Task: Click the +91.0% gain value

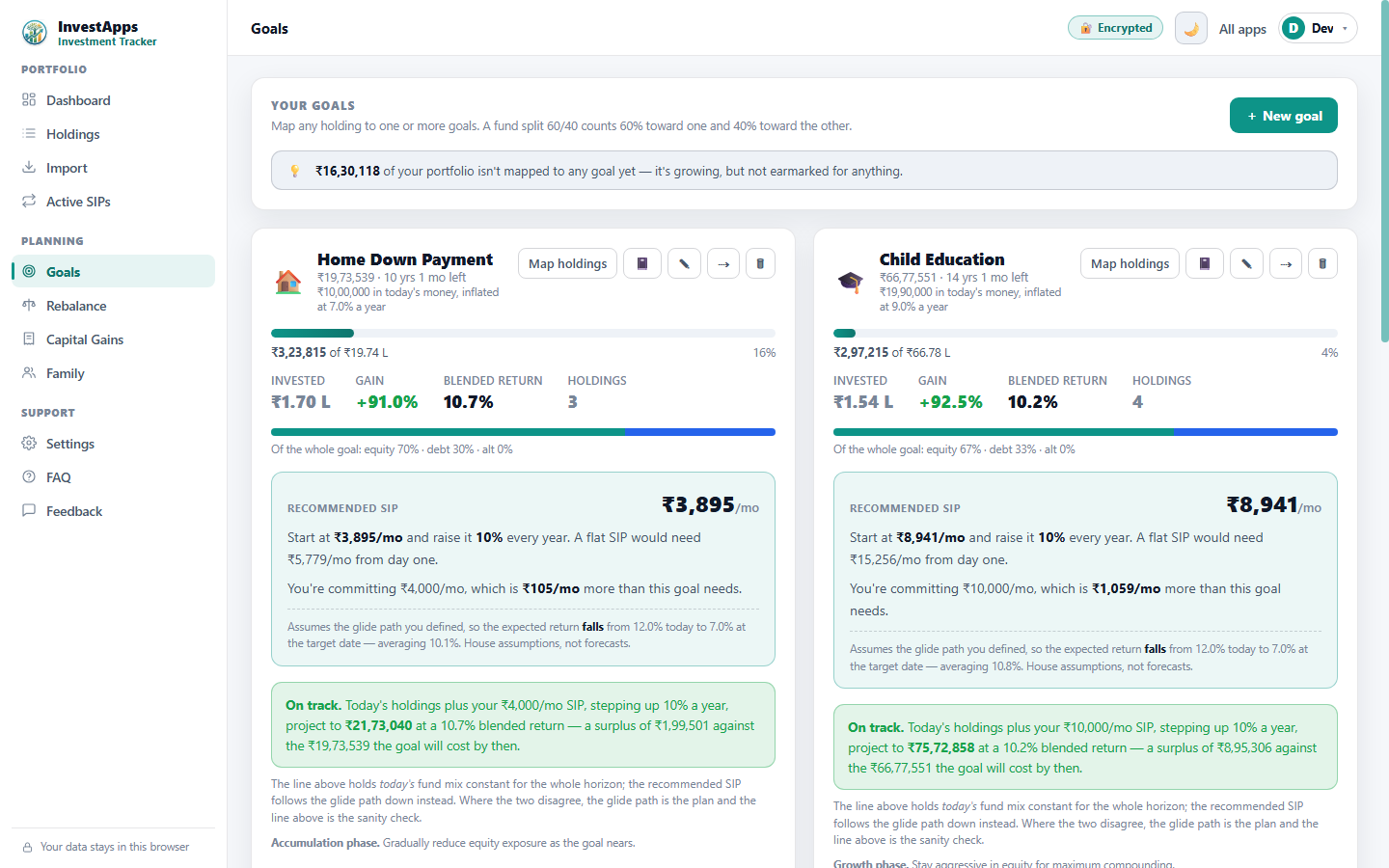Action: [x=387, y=402]
